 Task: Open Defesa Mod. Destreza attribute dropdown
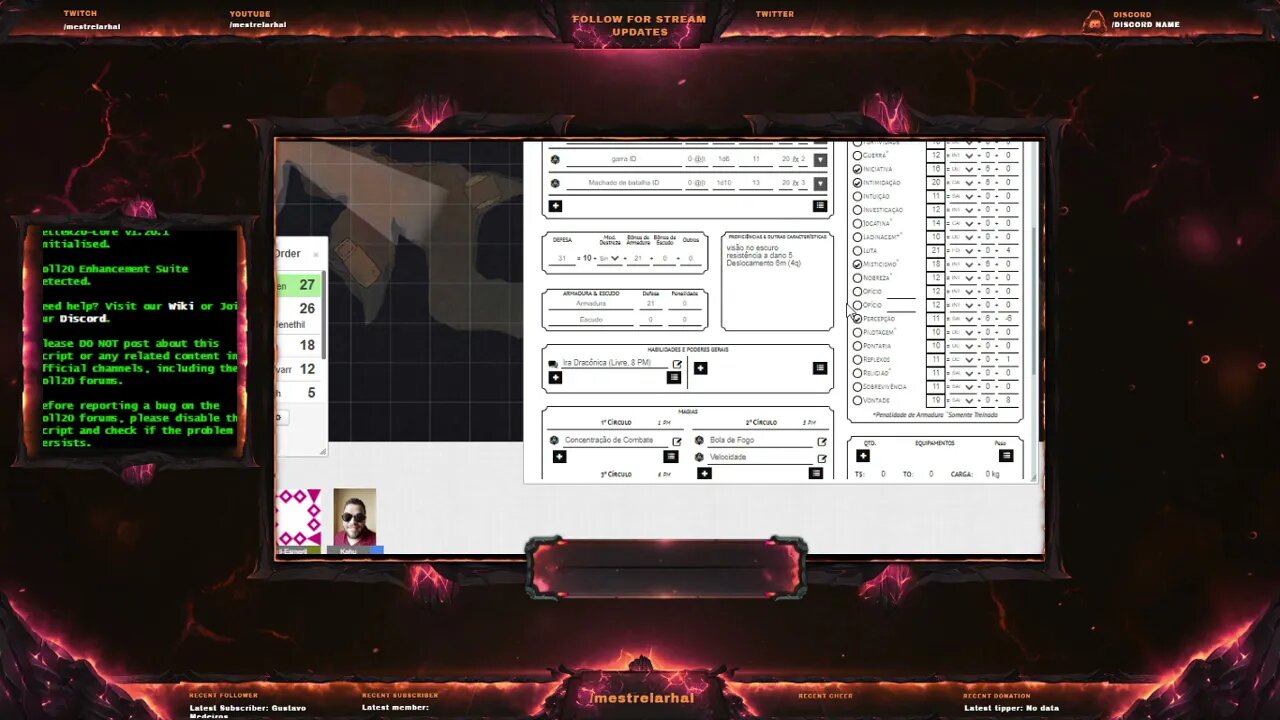(x=609, y=259)
